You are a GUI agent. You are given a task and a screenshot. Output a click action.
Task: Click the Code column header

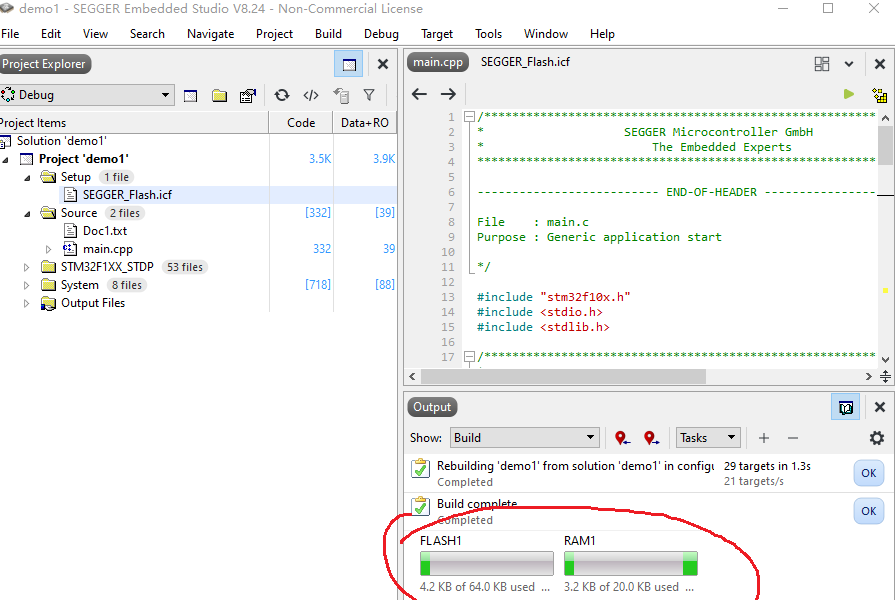(301, 123)
